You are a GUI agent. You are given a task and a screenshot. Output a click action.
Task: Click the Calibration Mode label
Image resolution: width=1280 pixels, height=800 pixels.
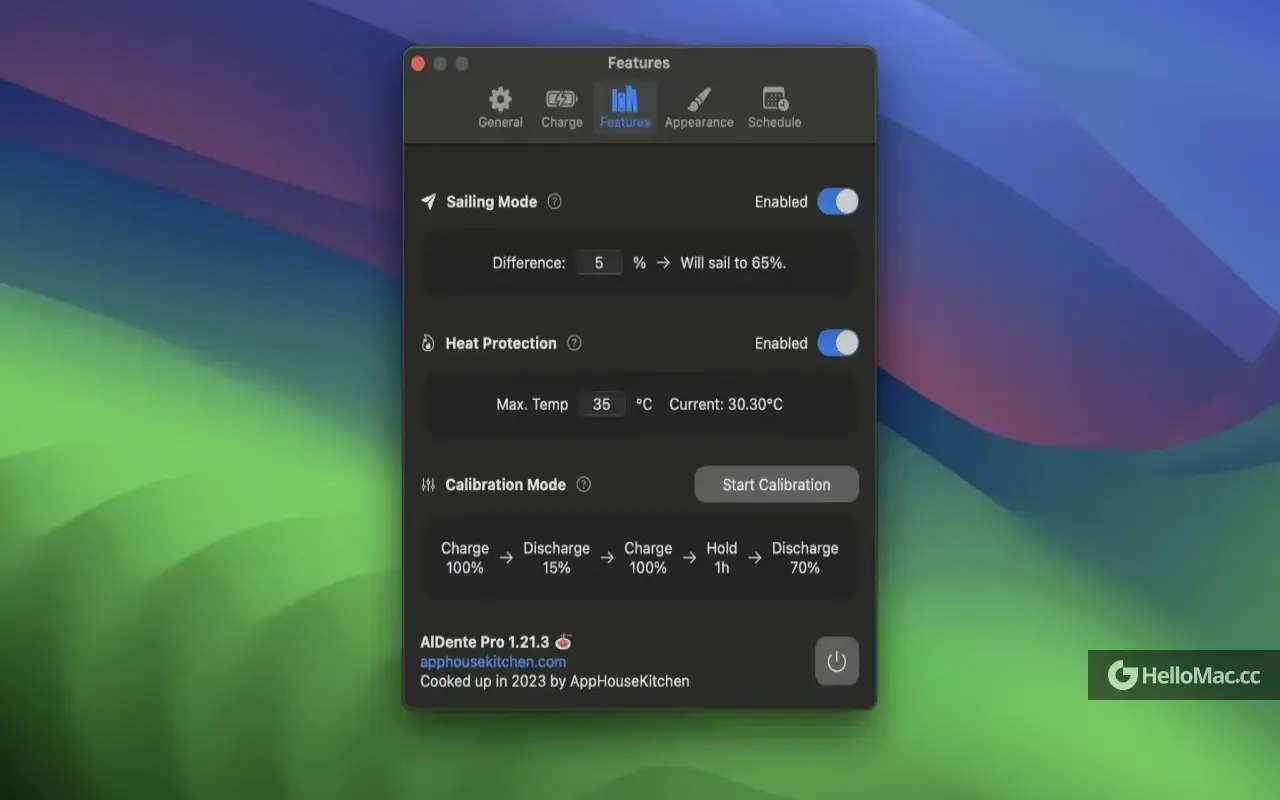click(505, 484)
